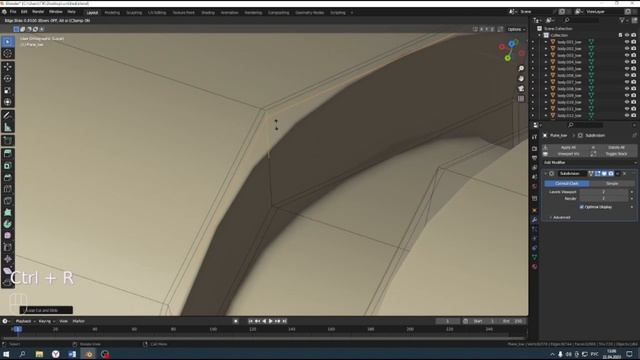640x360 pixels.
Task: Select the Select Box tool
Action: (x=8, y=42)
